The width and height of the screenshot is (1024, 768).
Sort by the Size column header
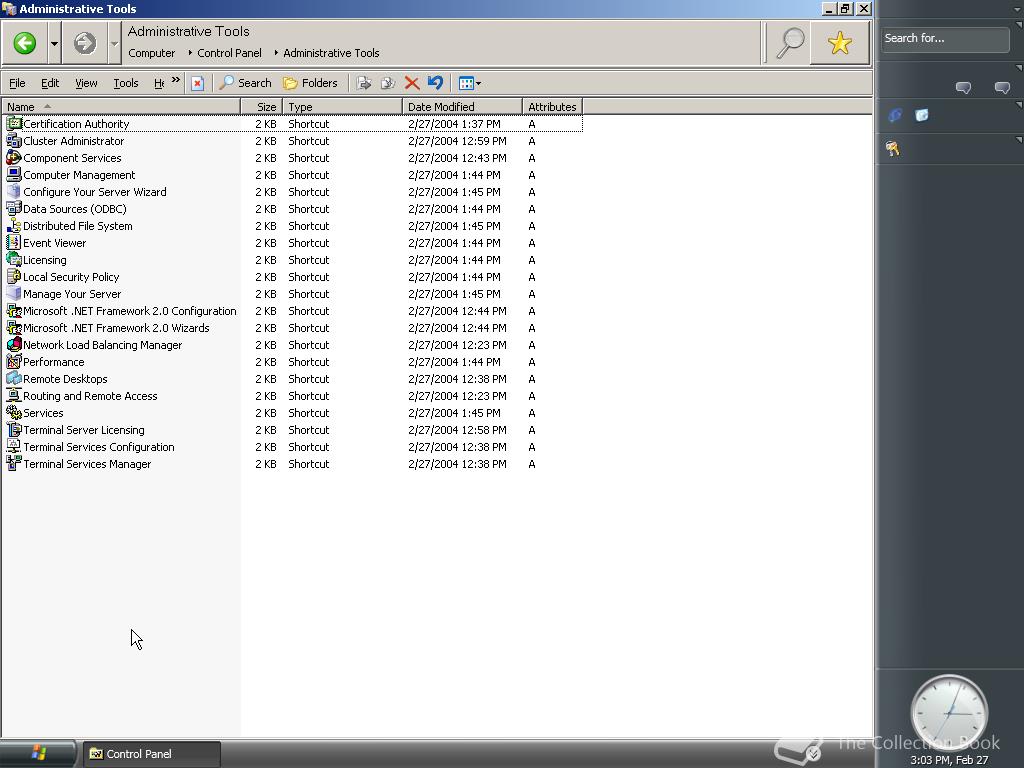click(262, 106)
